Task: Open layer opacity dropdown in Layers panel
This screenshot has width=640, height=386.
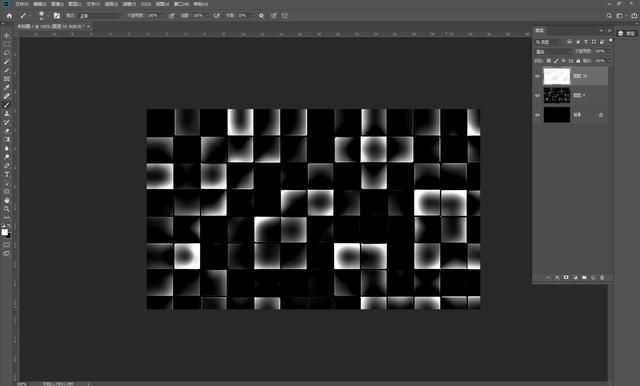Action: coord(609,51)
